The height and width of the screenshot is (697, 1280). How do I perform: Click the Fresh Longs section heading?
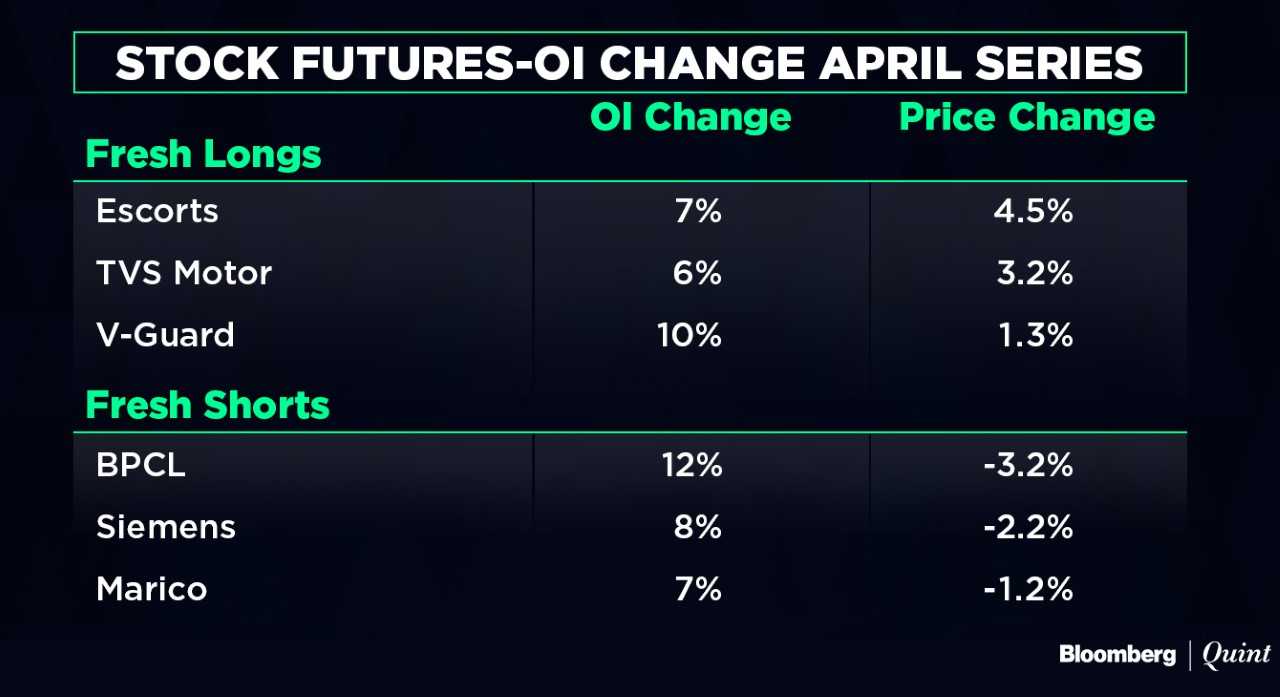coord(203,155)
